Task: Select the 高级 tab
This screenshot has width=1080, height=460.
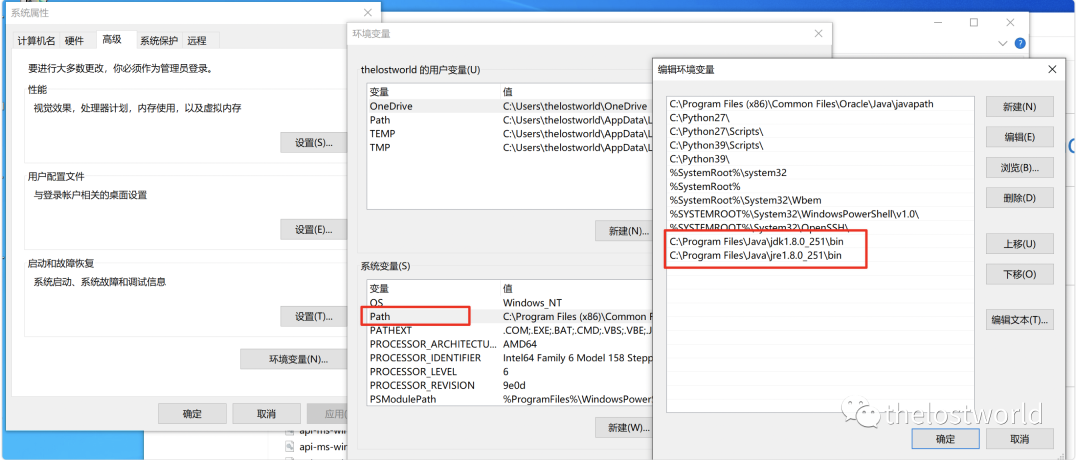Action: pyautogui.click(x=112, y=39)
